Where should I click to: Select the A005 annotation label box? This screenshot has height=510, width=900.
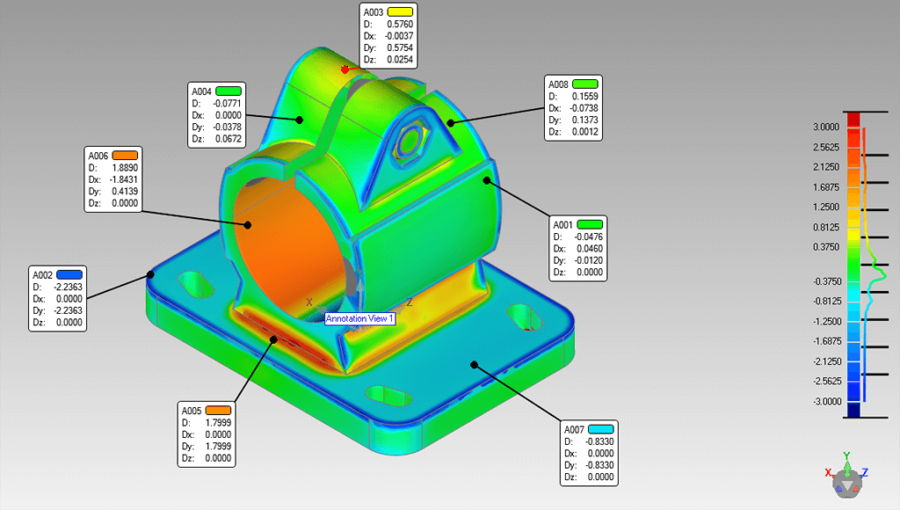coord(207,435)
